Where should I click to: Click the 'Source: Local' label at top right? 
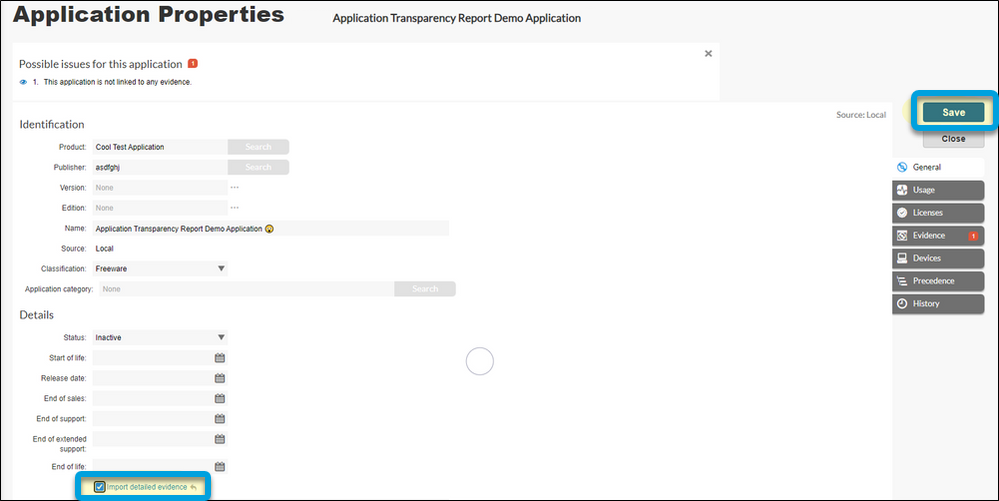861,115
